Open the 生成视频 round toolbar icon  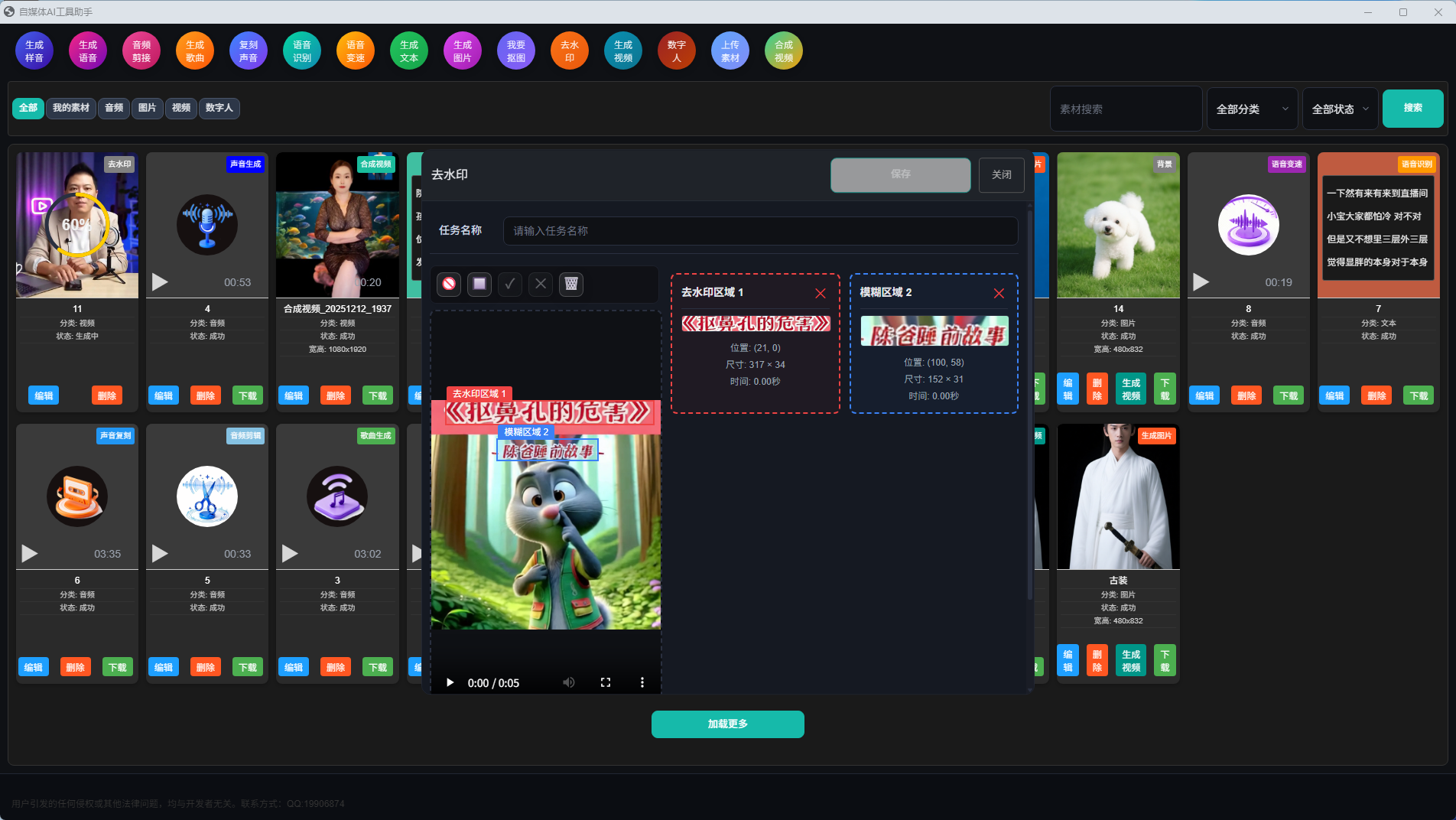(x=623, y=51)
